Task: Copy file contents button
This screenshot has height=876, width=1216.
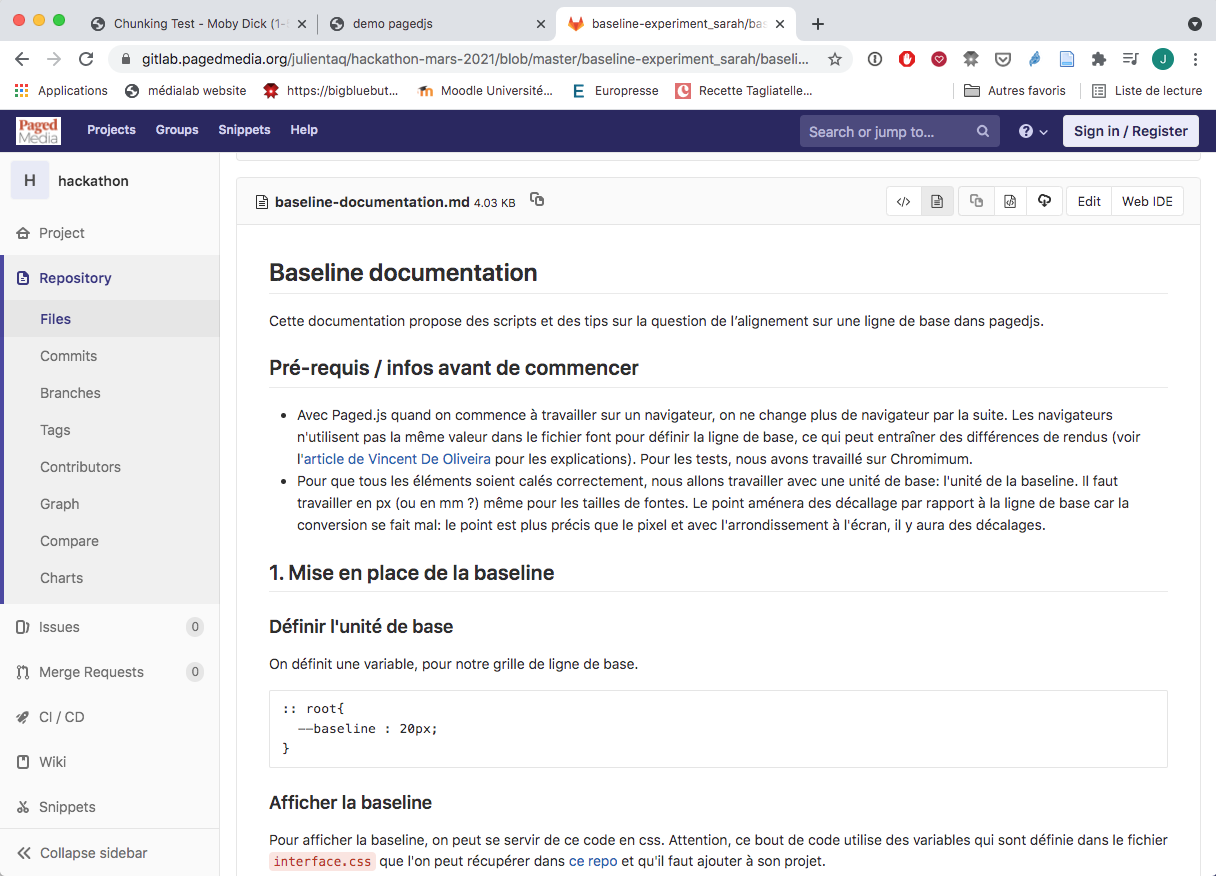Action: point(976,202)
